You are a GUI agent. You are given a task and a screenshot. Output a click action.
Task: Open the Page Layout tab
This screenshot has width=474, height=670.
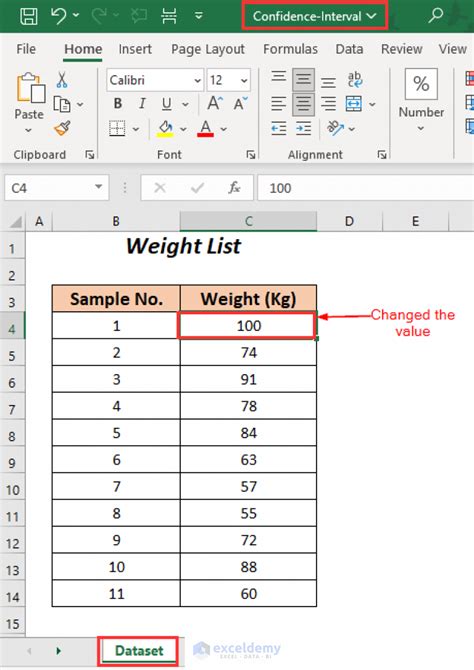tap(208, 50)
